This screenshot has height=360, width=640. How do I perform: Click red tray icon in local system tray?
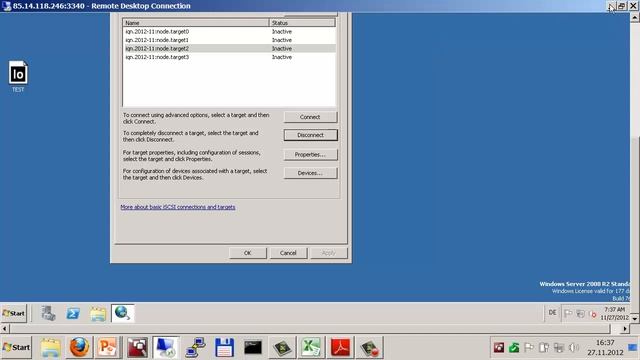point(499,347)
